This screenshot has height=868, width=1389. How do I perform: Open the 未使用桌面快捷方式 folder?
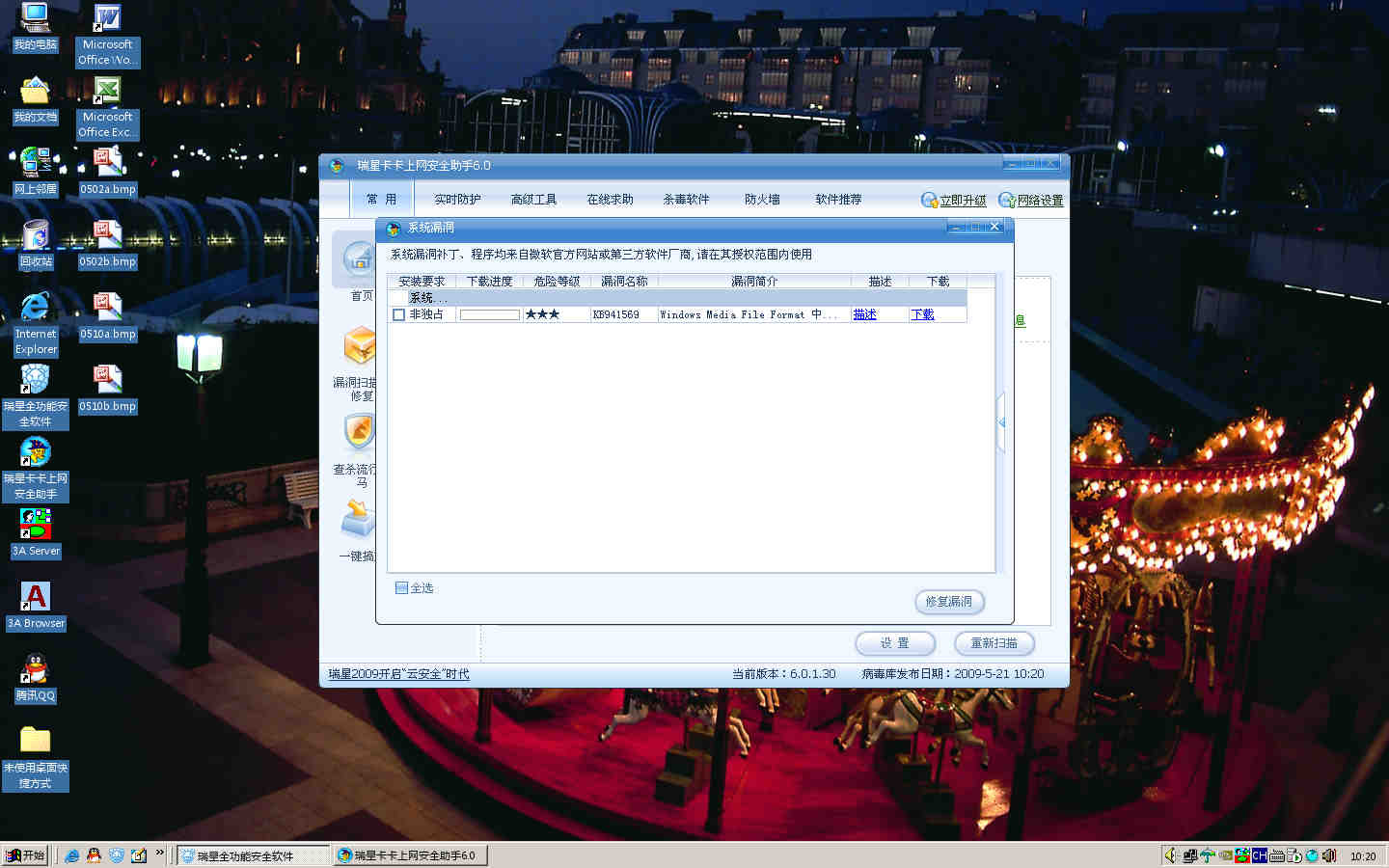tap(36, 758)
